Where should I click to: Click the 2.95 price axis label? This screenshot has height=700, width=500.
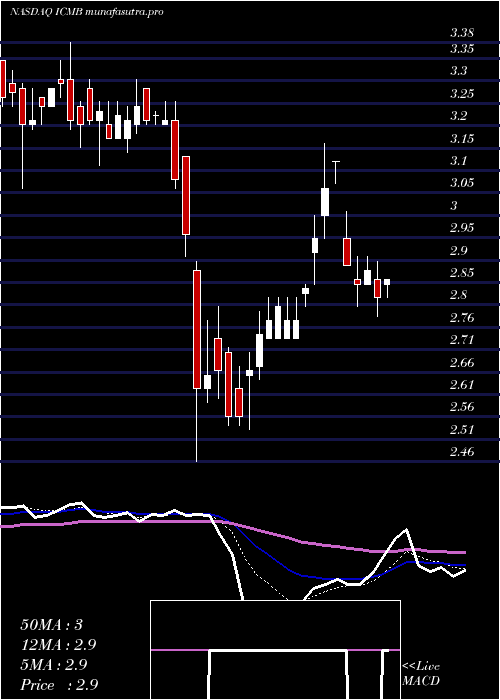(462, 228)
